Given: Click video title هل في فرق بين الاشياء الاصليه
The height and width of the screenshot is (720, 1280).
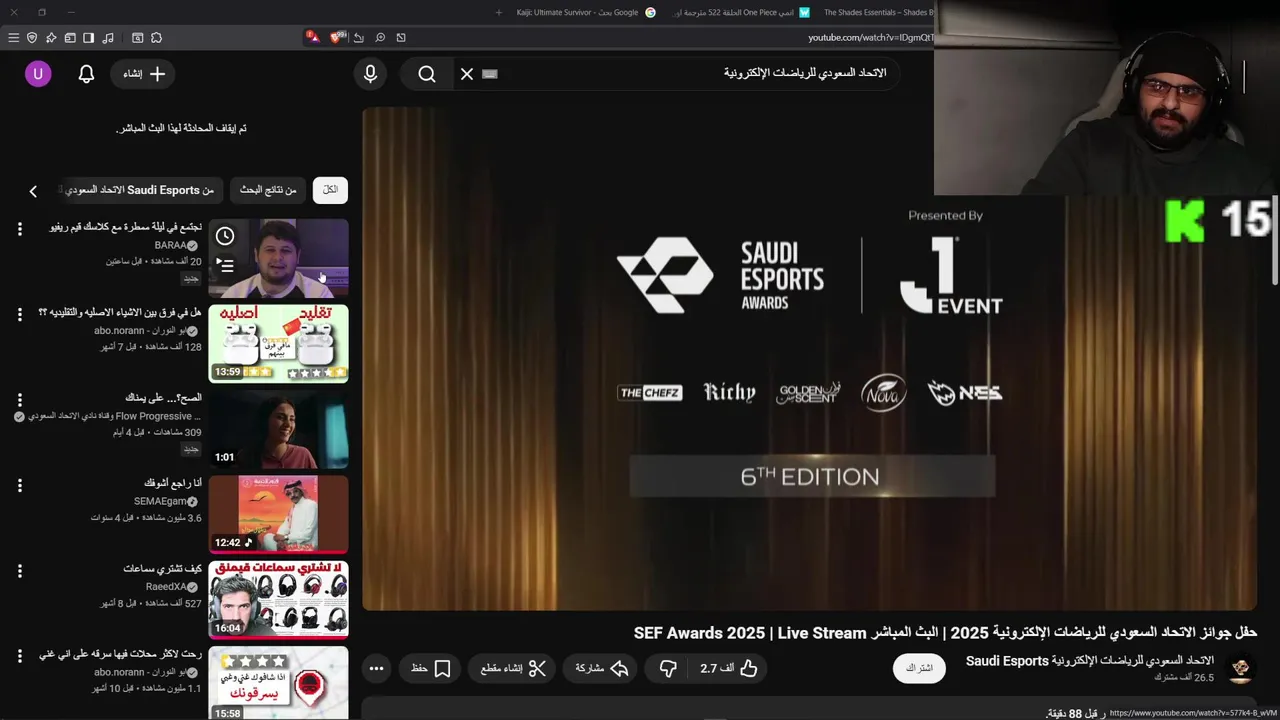Looking at the screenshot, I should [x=120, y=313].
